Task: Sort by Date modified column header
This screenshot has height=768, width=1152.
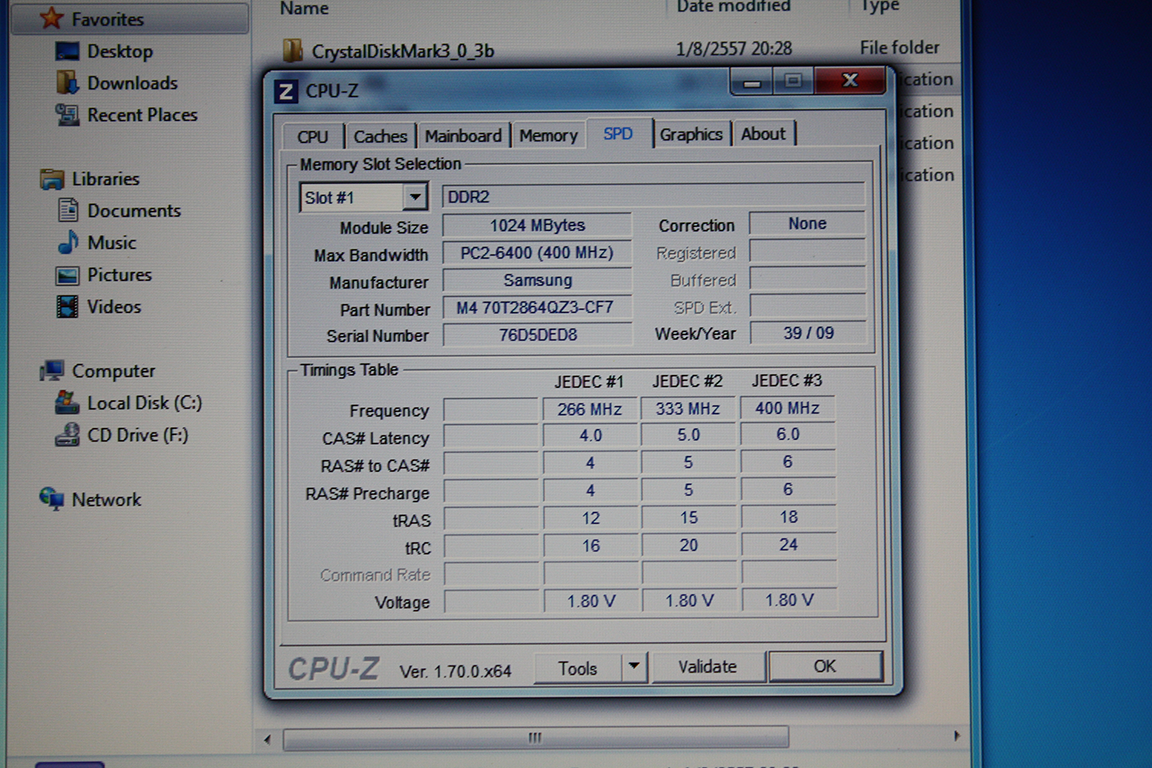Action: pos(733,7)
